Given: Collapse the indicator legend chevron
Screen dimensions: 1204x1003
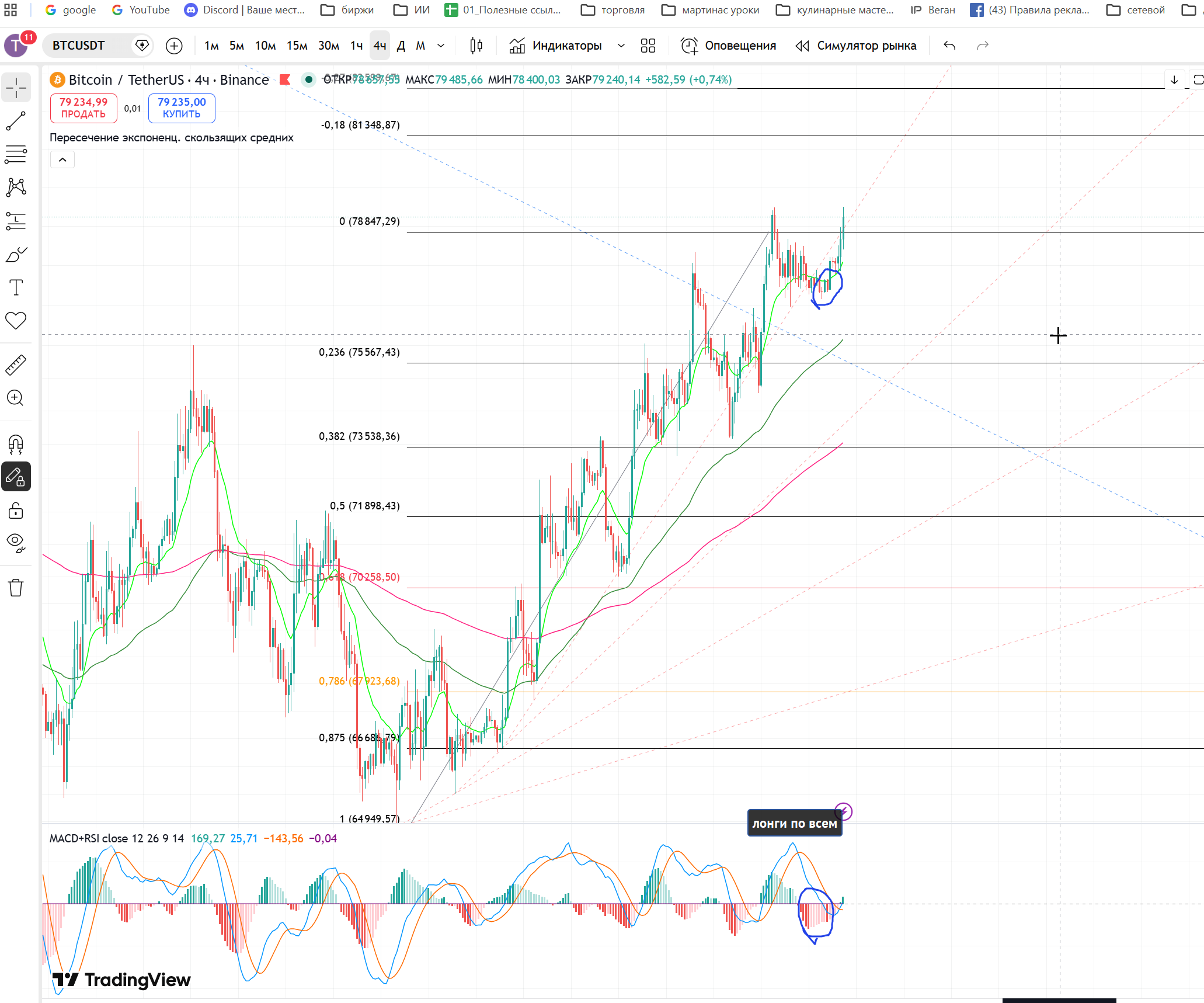Looking at the screenshot, I should [62, 159].
